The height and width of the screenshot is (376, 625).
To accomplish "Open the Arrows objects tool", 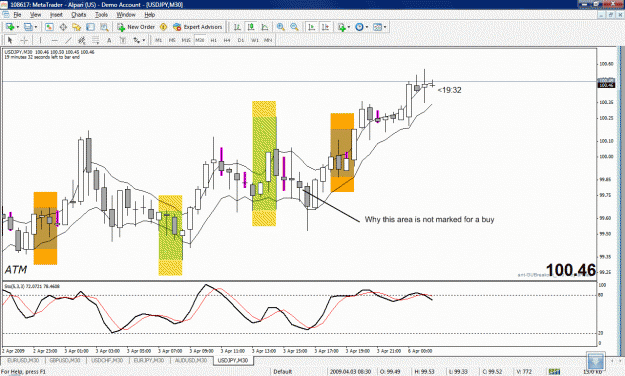I will pos(136,40).
